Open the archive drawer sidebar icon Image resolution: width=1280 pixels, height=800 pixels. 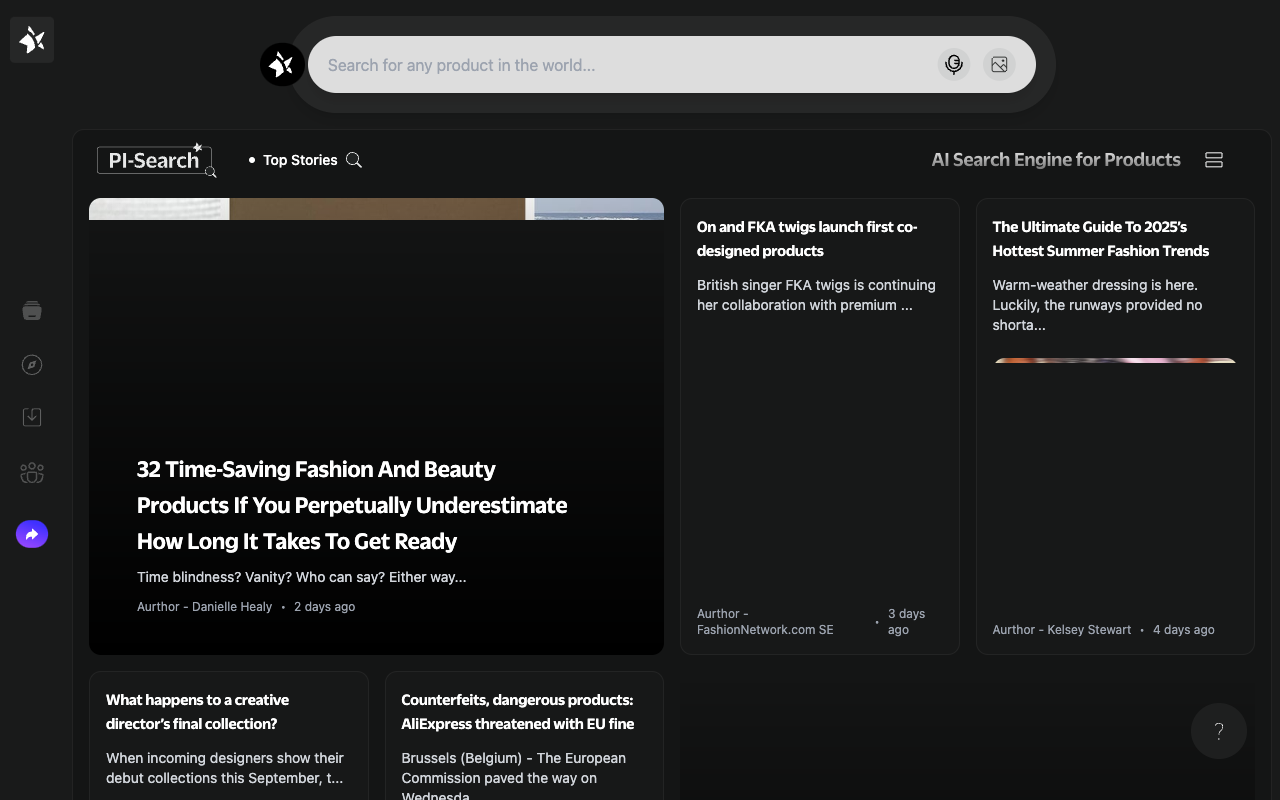click(32, 311)
